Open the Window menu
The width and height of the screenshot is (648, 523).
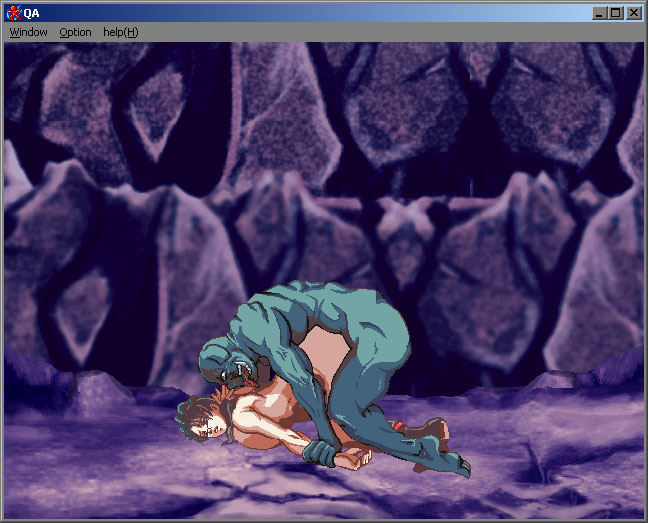point(29,32)
